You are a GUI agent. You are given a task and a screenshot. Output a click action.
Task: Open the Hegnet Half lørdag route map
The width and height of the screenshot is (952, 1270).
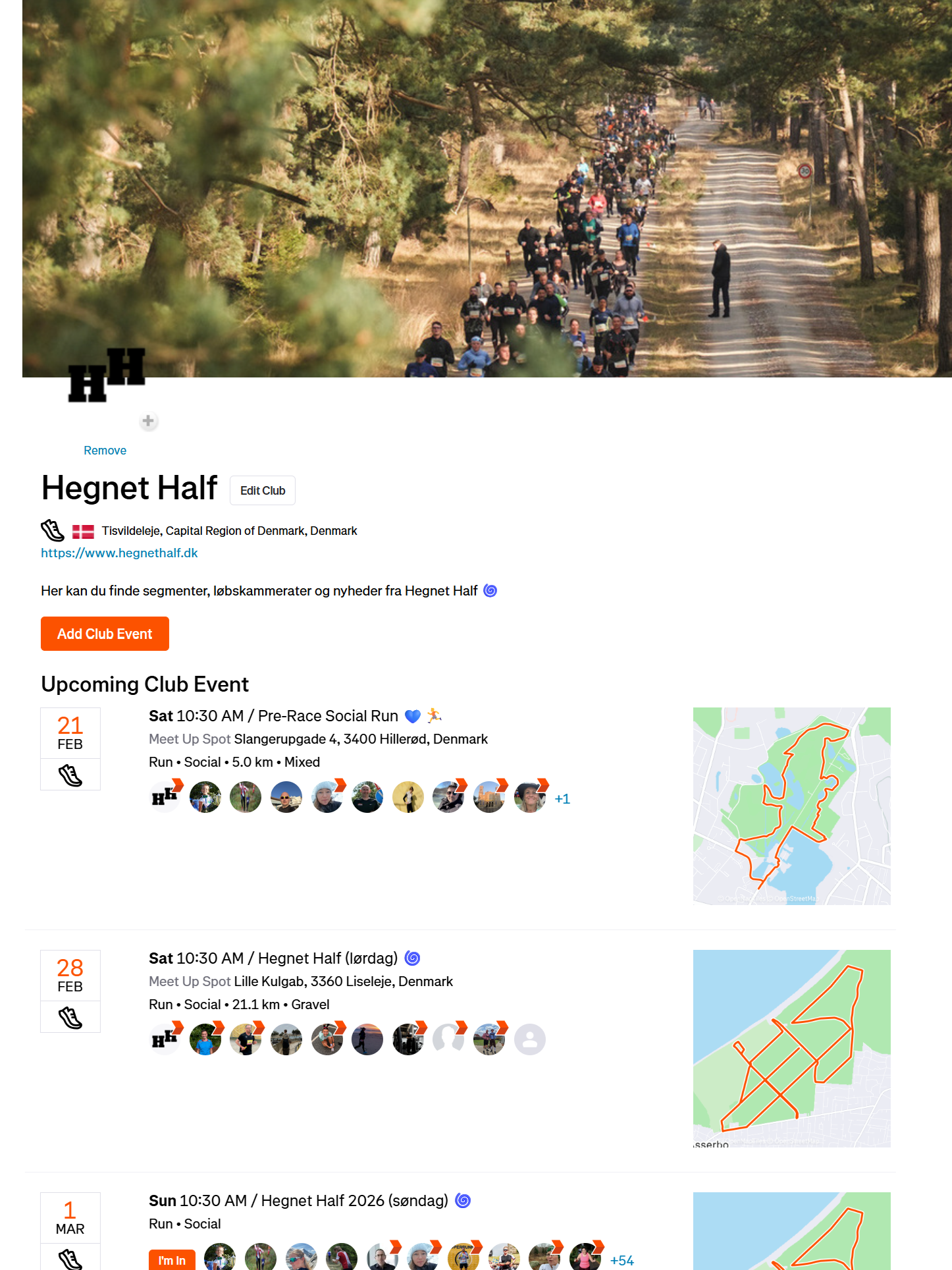792,1049
